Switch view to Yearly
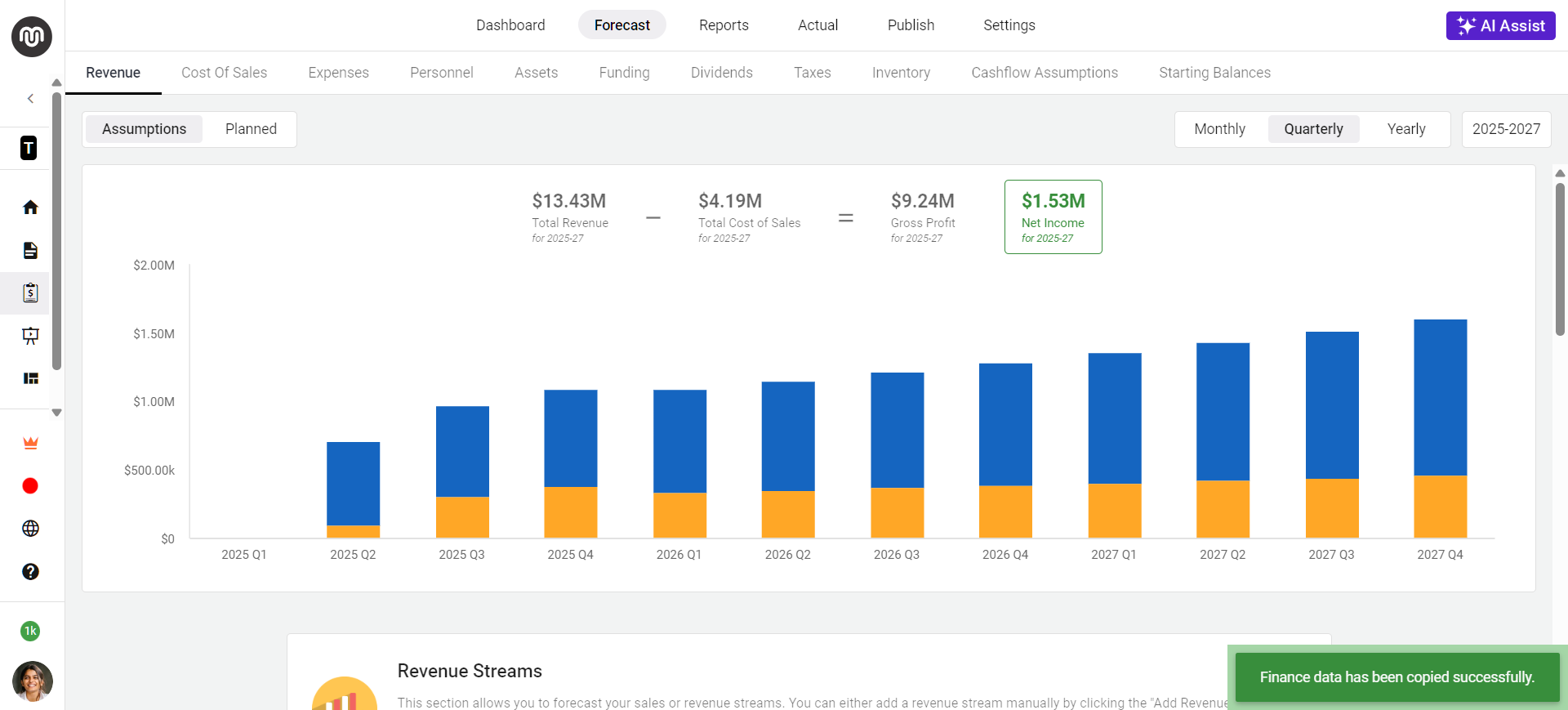Screen dimensions: 1568x710 coord(1405,129)
